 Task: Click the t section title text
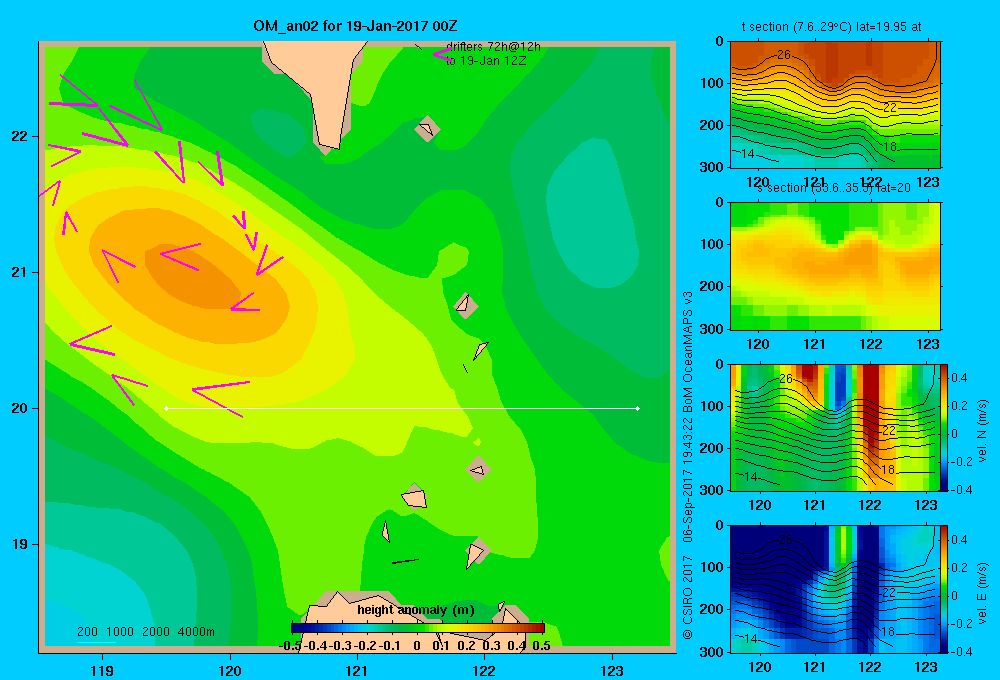pos(831,27)
